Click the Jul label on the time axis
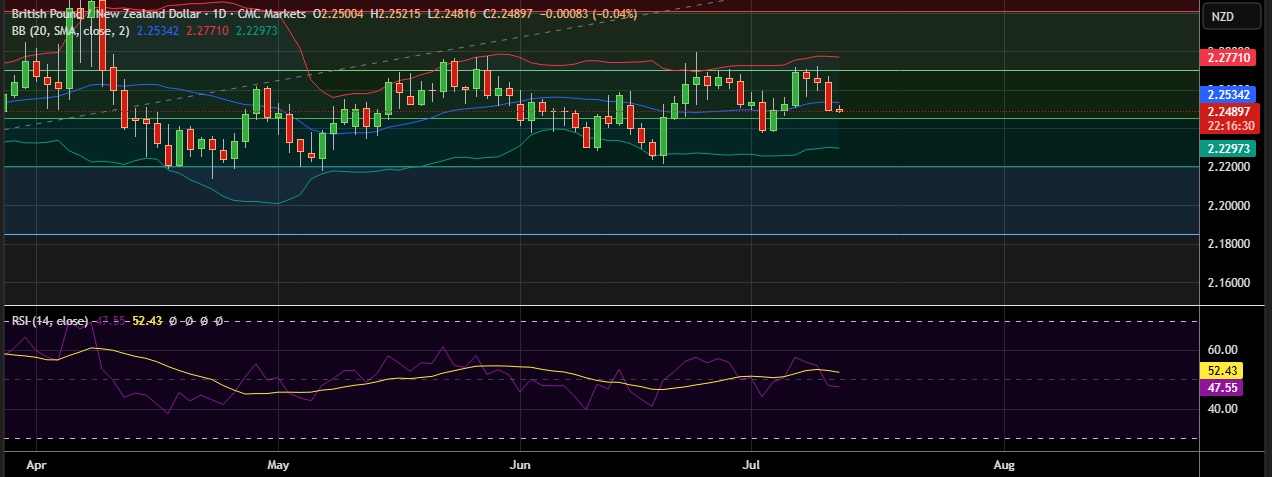This screenshot has width=1272, height=477. pyautogui.click(x=751, y=465)
